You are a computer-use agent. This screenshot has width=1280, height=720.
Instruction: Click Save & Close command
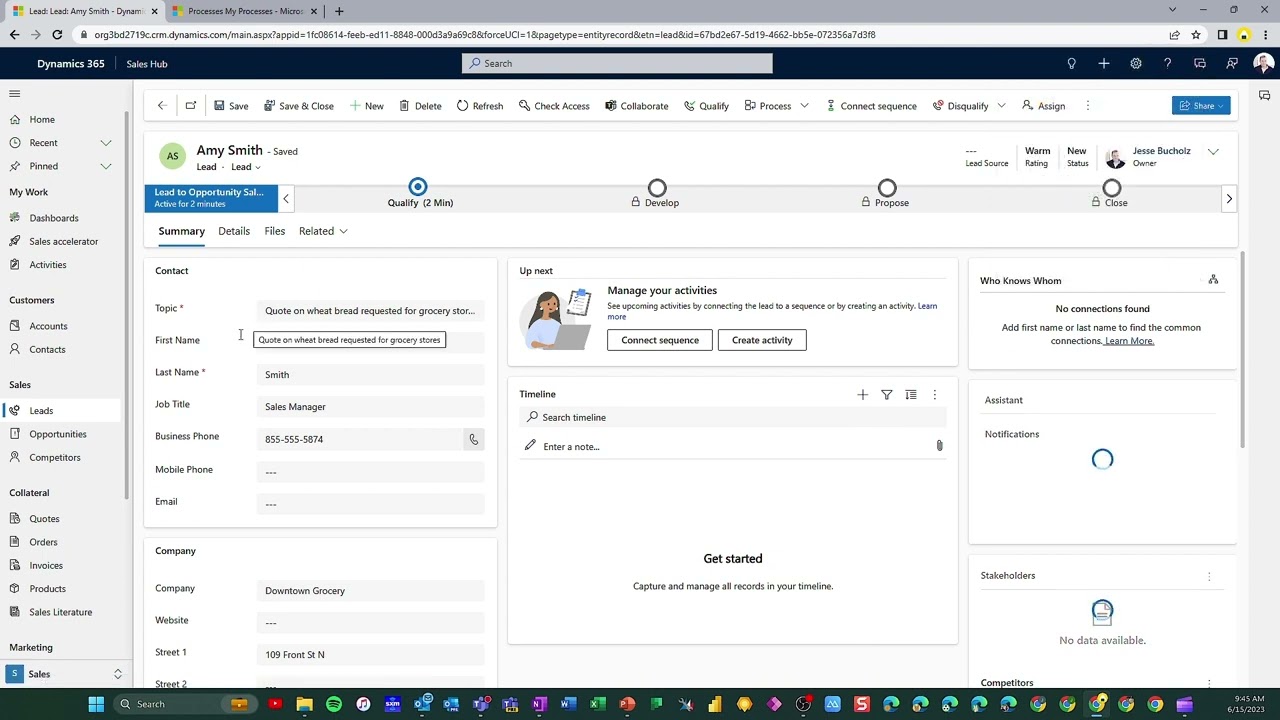pos(299,106)
